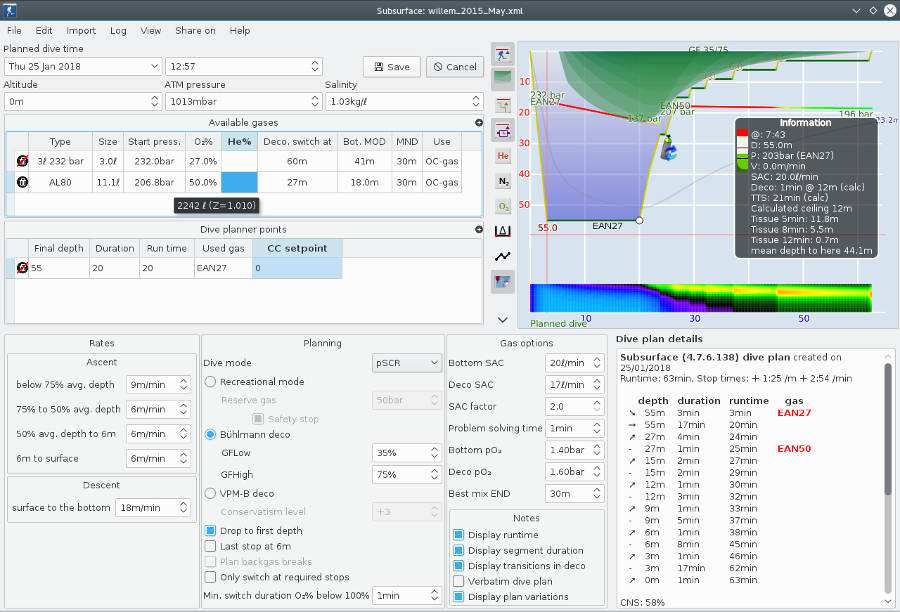Open the Dive mode dropdown showing pSCR

click(406, 362)
